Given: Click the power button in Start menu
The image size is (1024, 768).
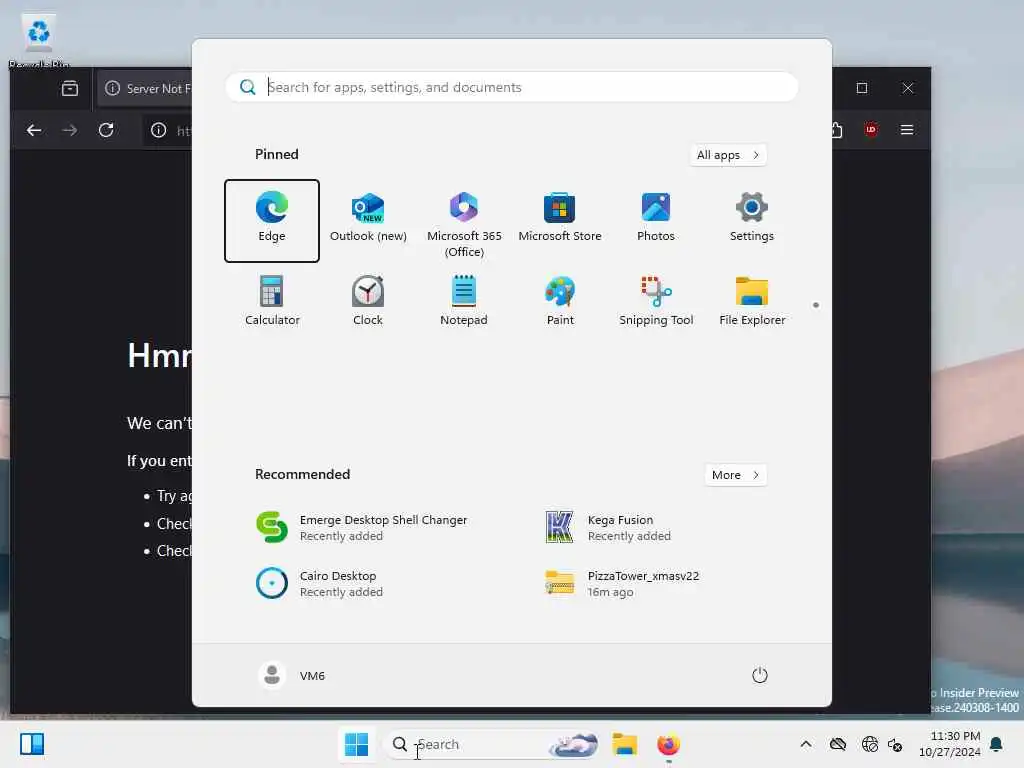Looking at the screenshot, I should tap(760, 675).
